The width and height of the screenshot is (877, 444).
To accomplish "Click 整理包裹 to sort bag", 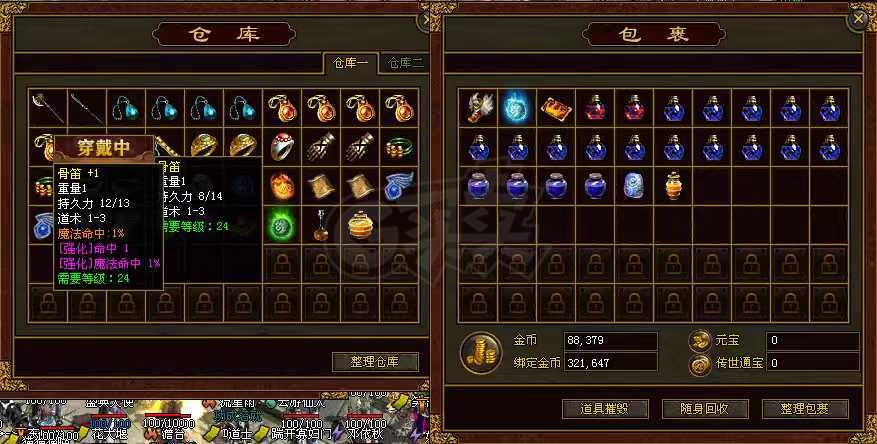I will (805, 409).
